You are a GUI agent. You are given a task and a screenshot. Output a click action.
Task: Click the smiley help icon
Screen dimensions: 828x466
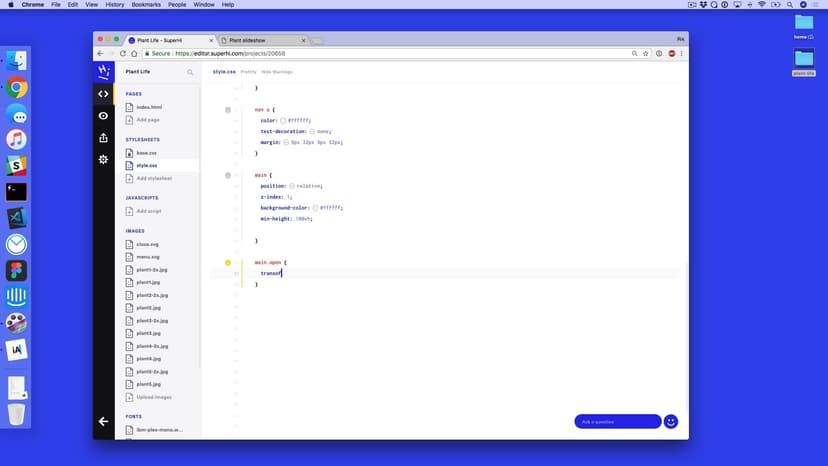click(x=671, y=421)
